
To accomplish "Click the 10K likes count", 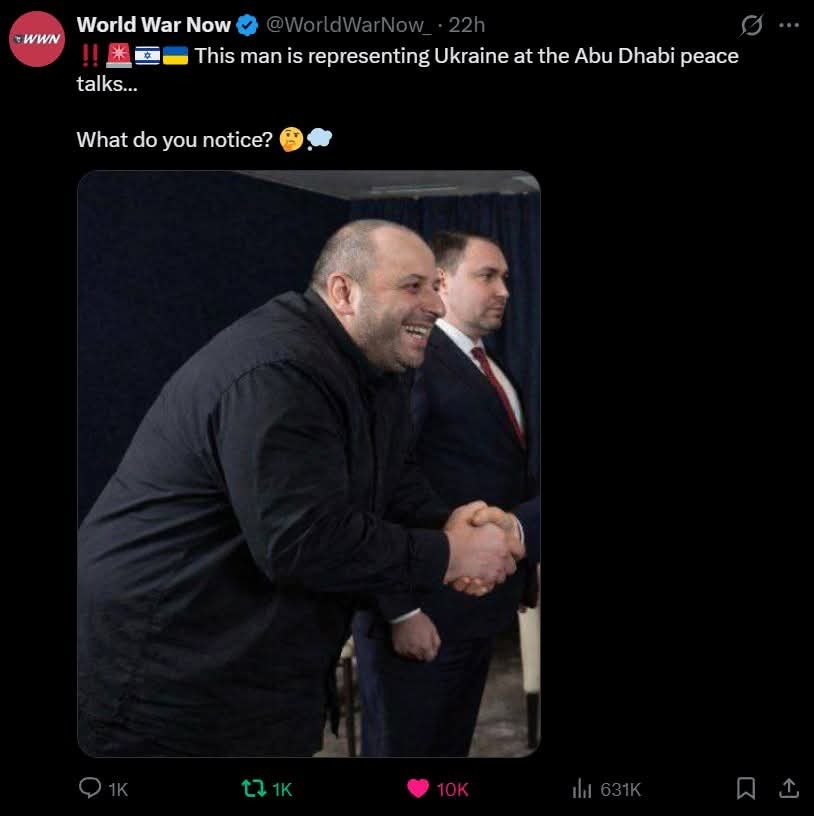I will coord(452,789).
